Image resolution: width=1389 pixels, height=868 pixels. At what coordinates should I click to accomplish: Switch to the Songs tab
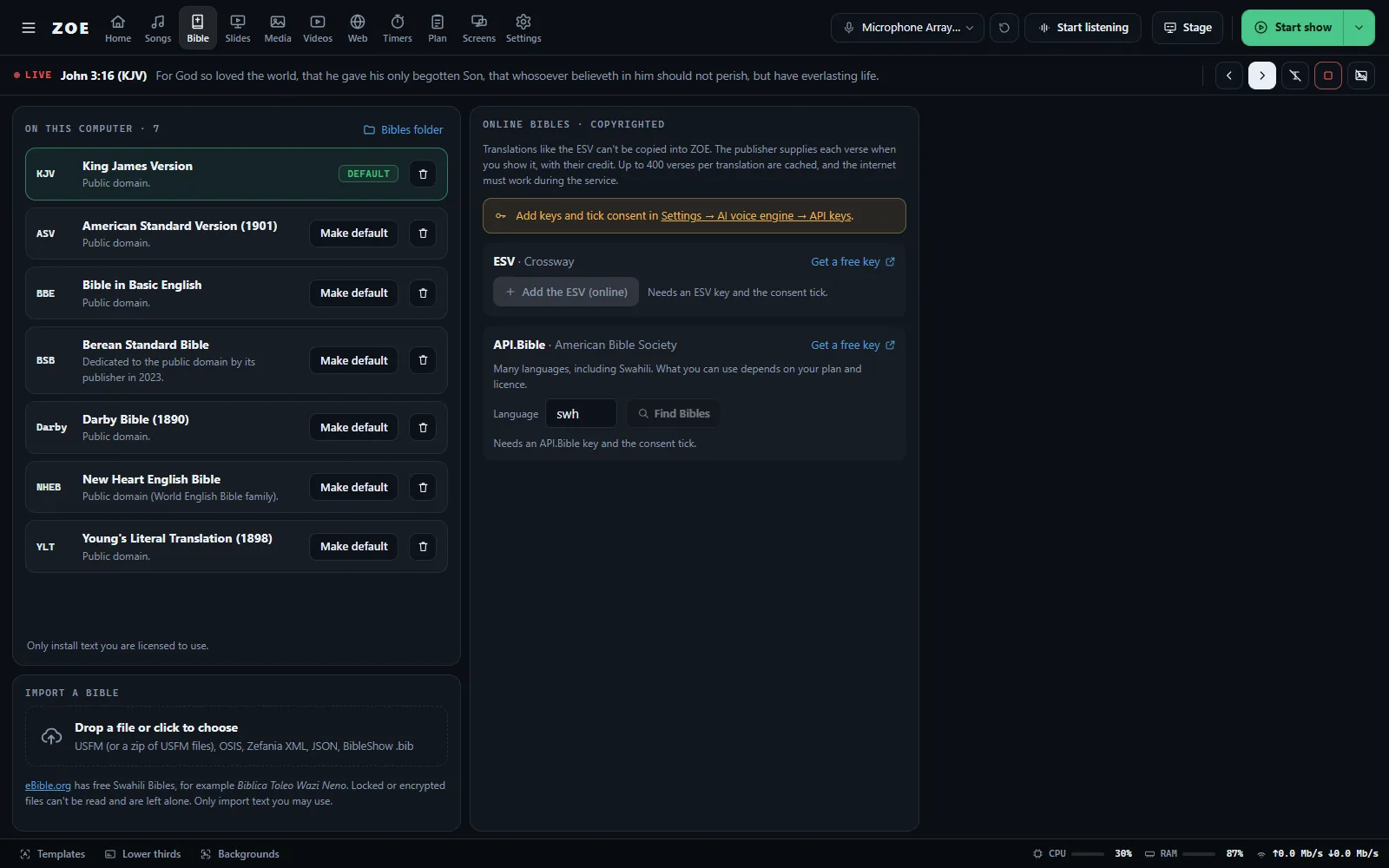click(x=158, y=28)
